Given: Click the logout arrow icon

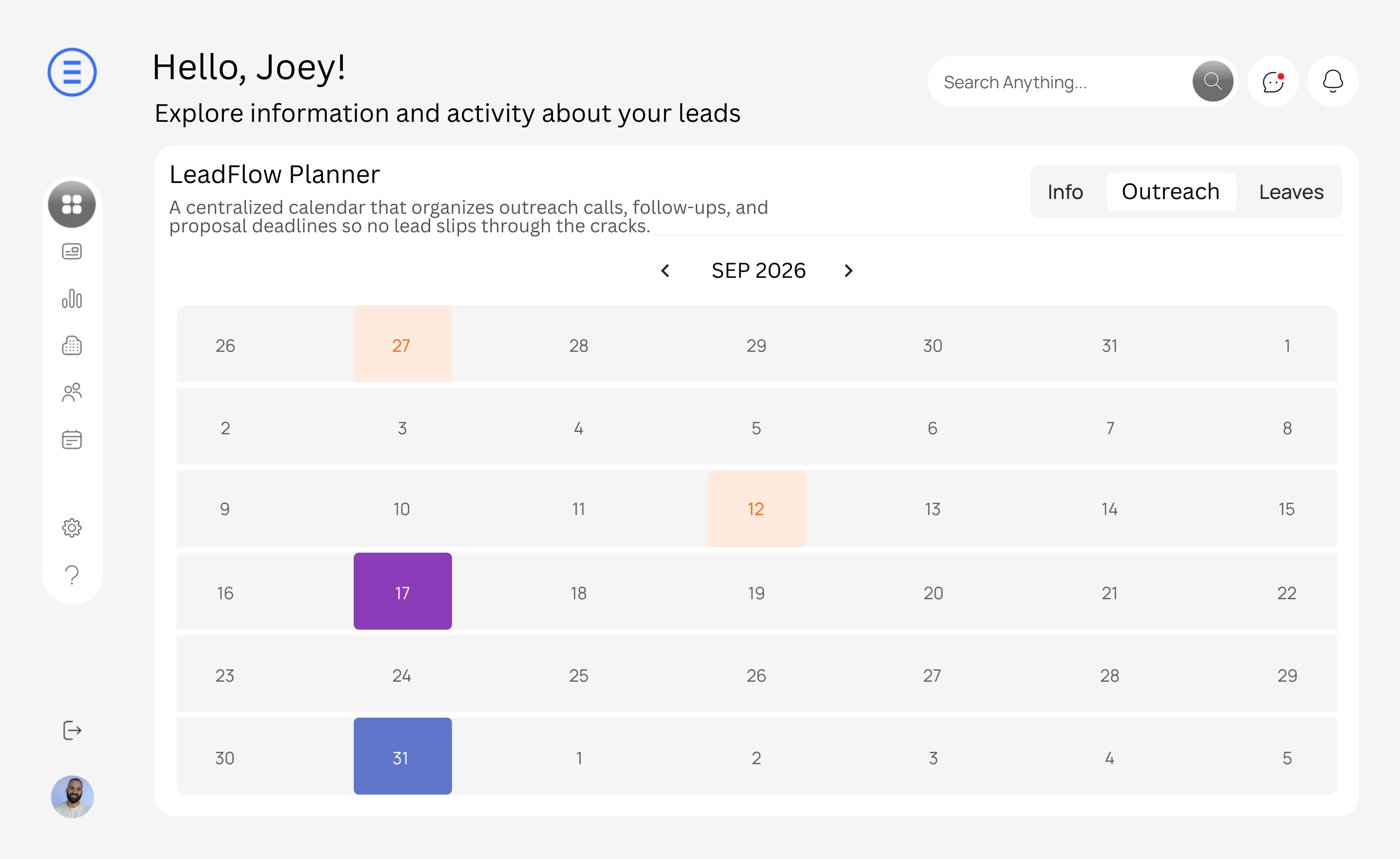Looking at the screenshot, I should click(x=72, y=730).
